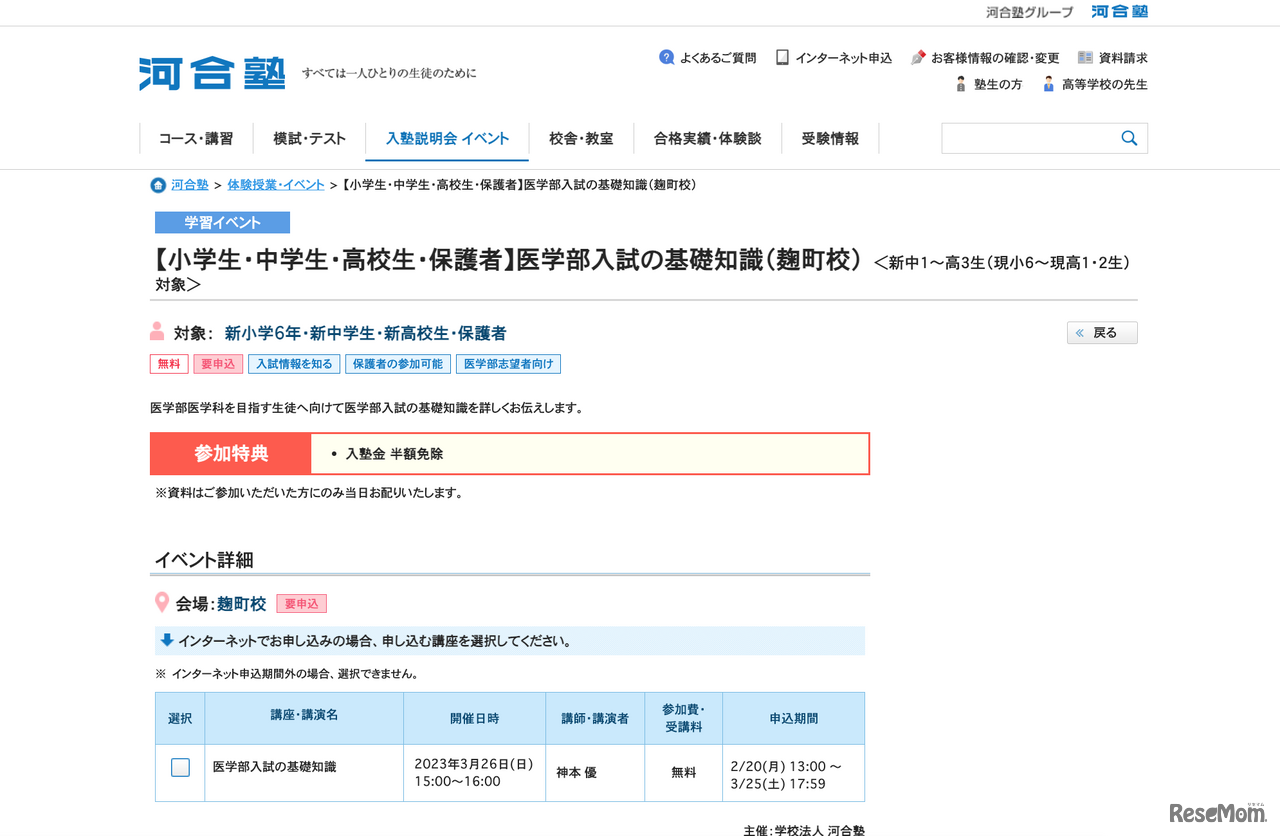The width and height of the screenshot is (1280, 836).
Task: Click the 無料 tag under the target line
Action: [169, 364]
